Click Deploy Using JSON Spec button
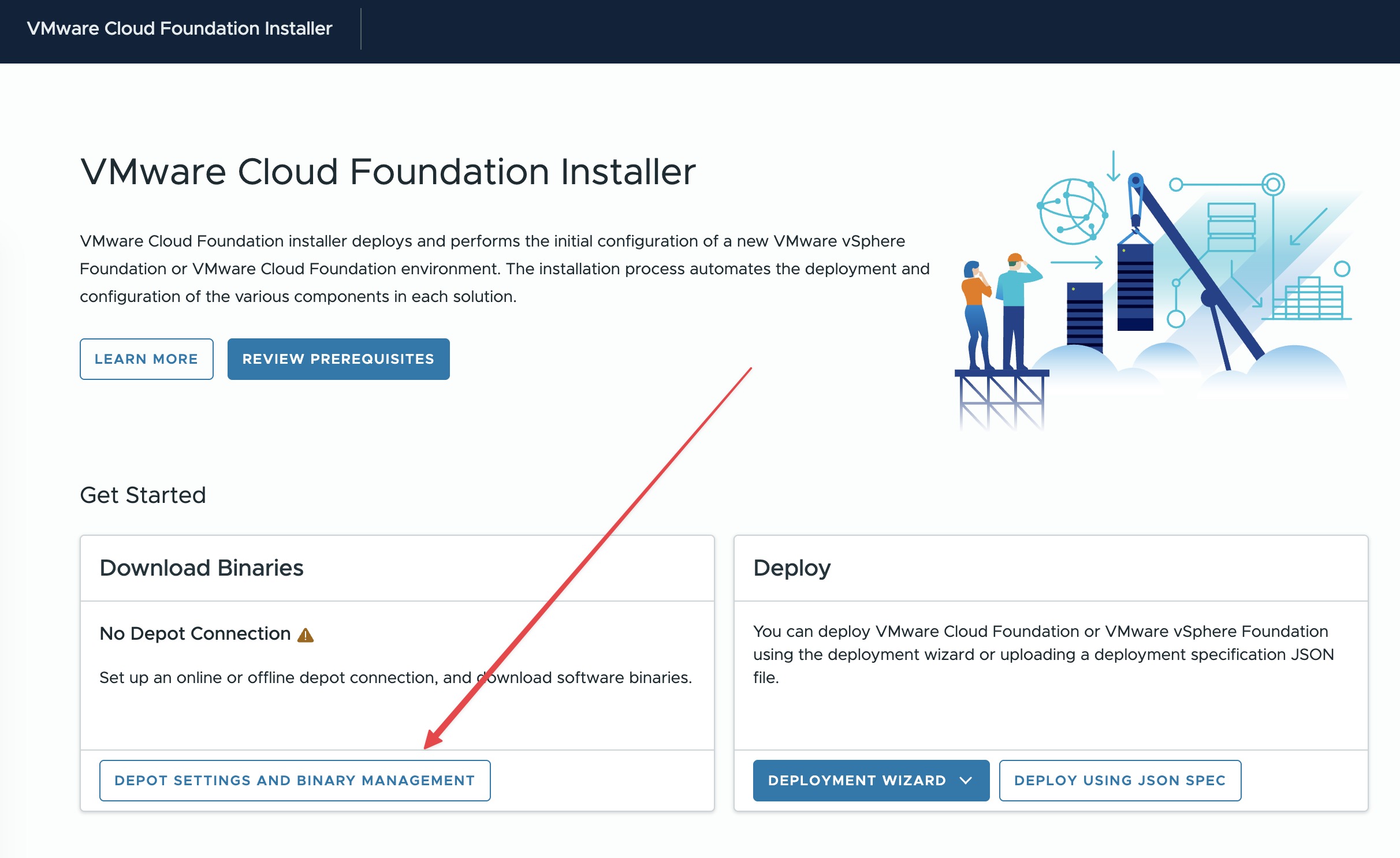The width and height of the screenshot is (1400, 858). (1119, 781)
